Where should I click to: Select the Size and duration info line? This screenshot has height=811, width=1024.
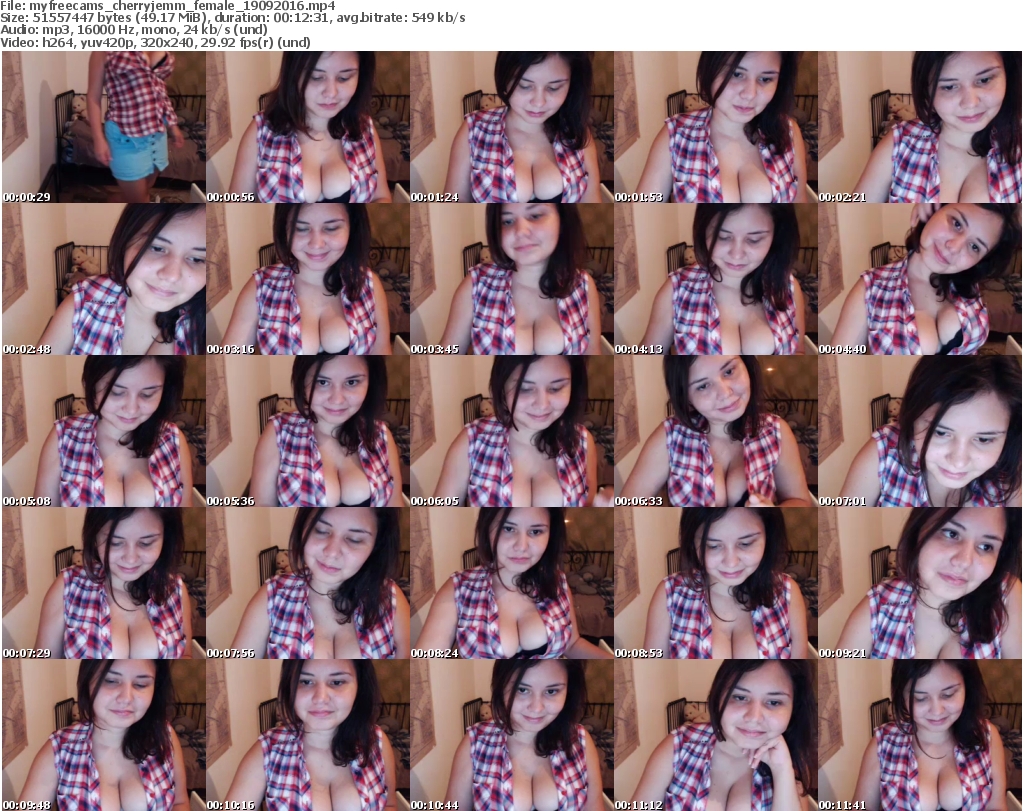[x=233, y=18]
